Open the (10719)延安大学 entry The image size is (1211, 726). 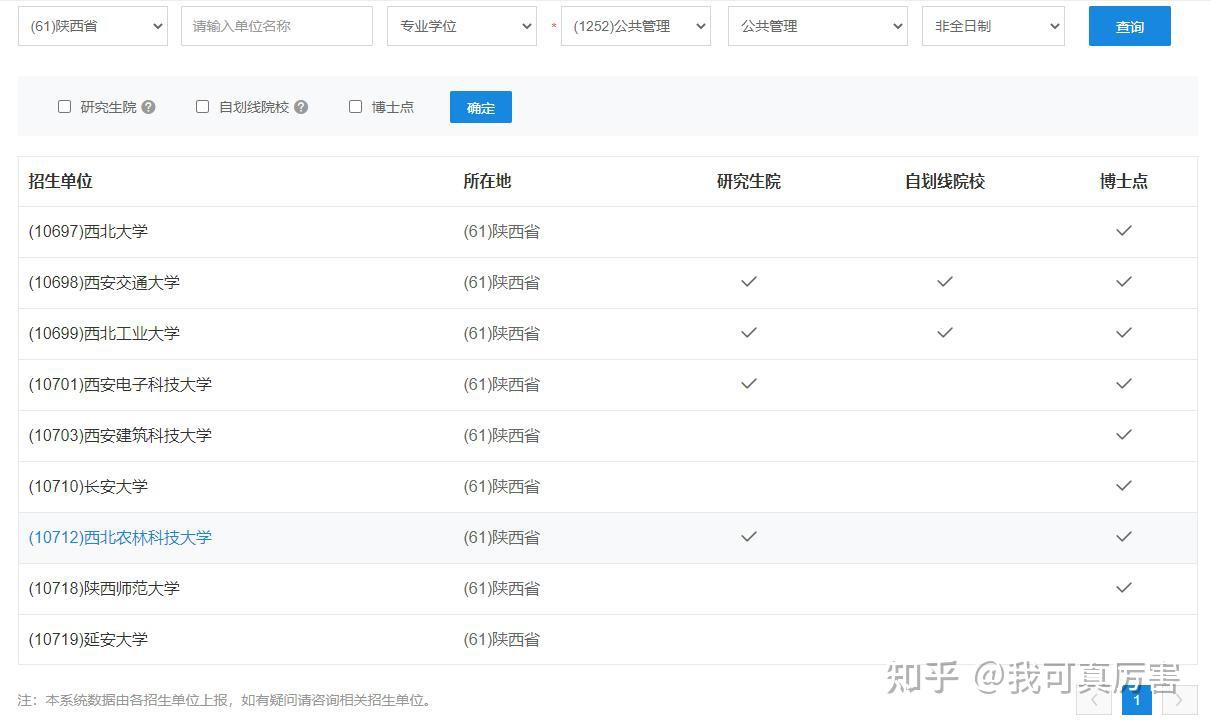point(88,639)
